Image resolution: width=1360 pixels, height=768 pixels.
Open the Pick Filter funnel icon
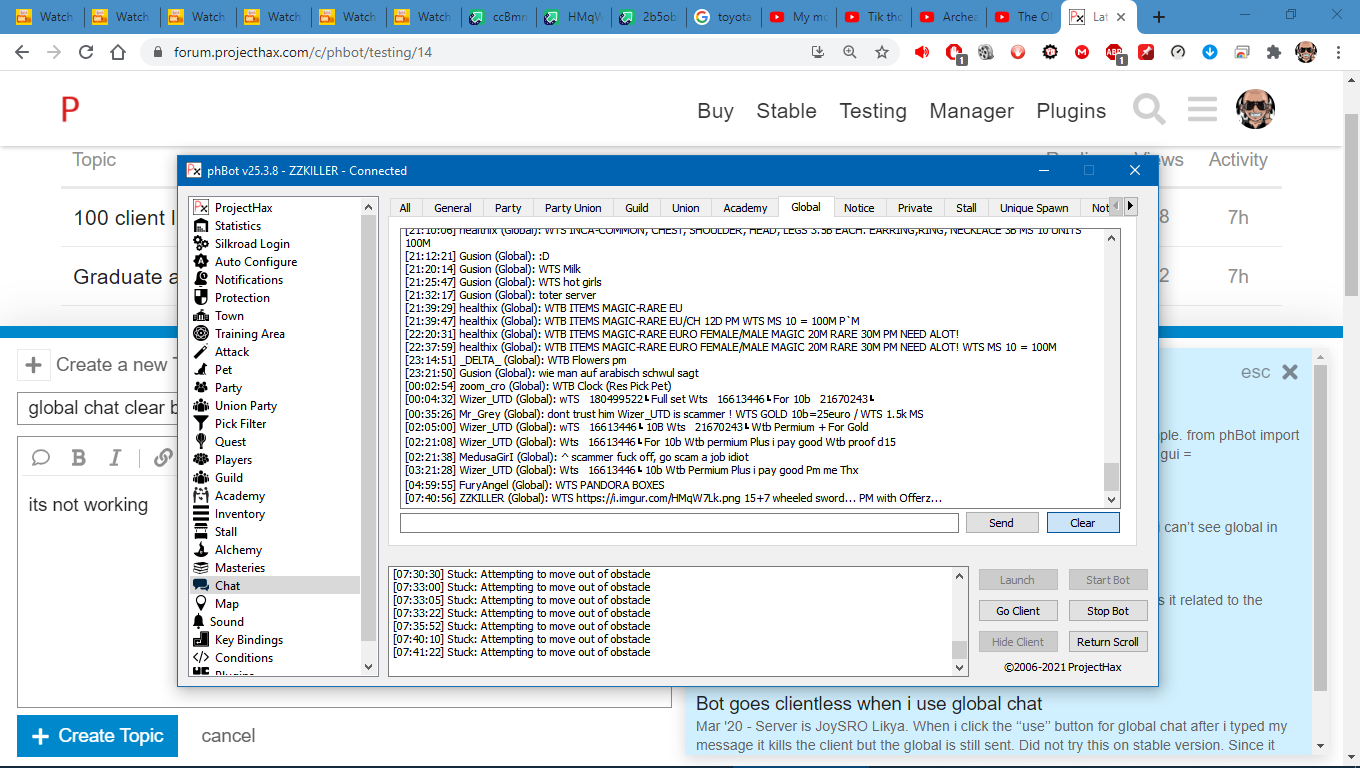(x=200, y=424)
